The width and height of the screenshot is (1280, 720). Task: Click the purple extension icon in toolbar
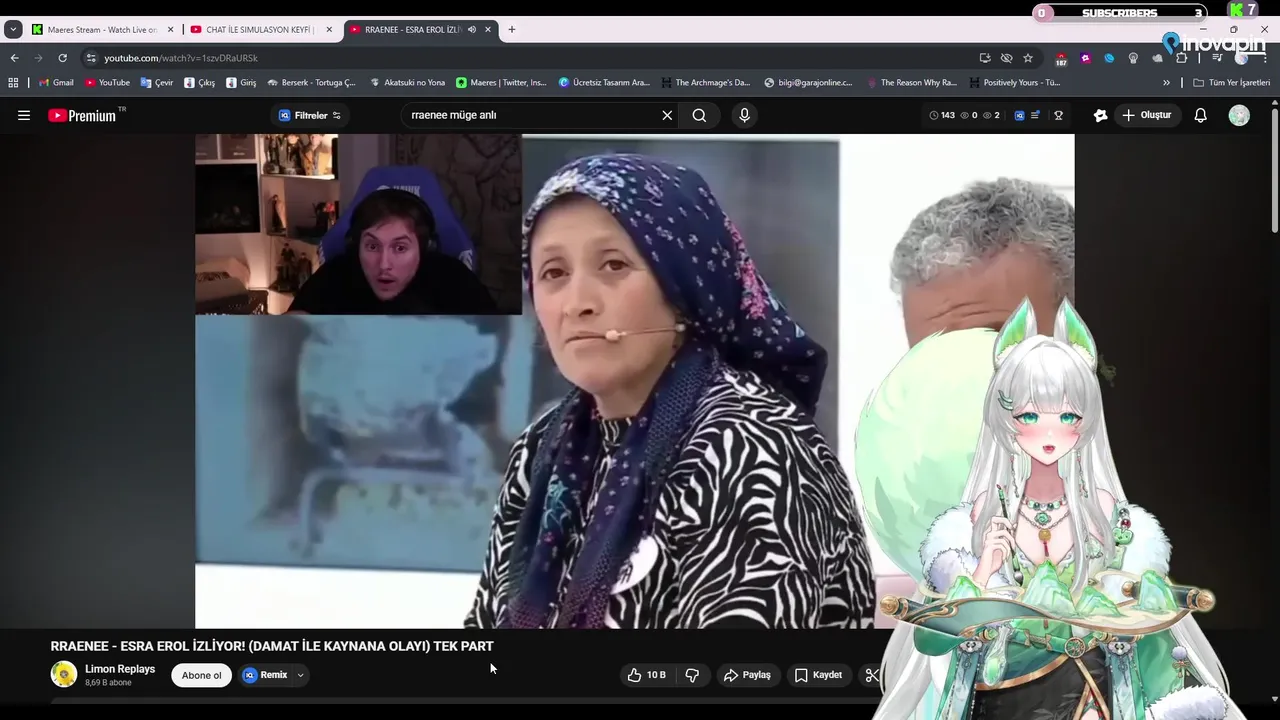[1085, 58]
